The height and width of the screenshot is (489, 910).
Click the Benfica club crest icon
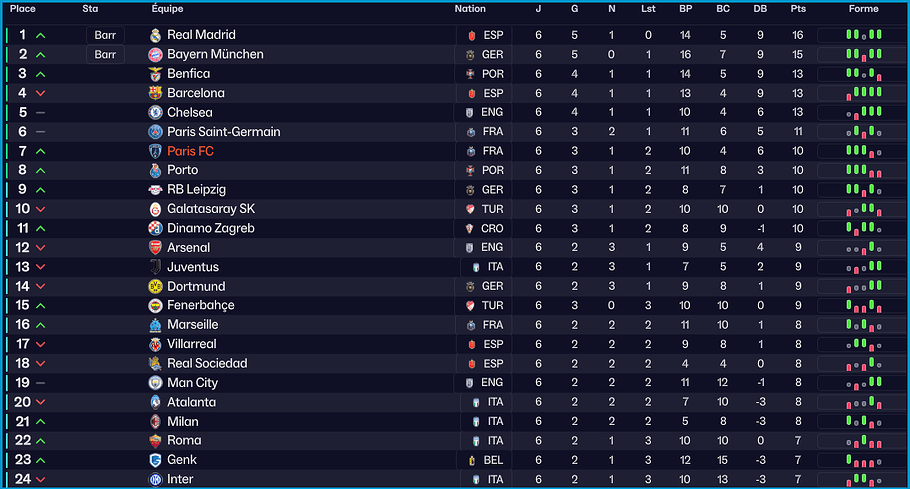[155, 74]
